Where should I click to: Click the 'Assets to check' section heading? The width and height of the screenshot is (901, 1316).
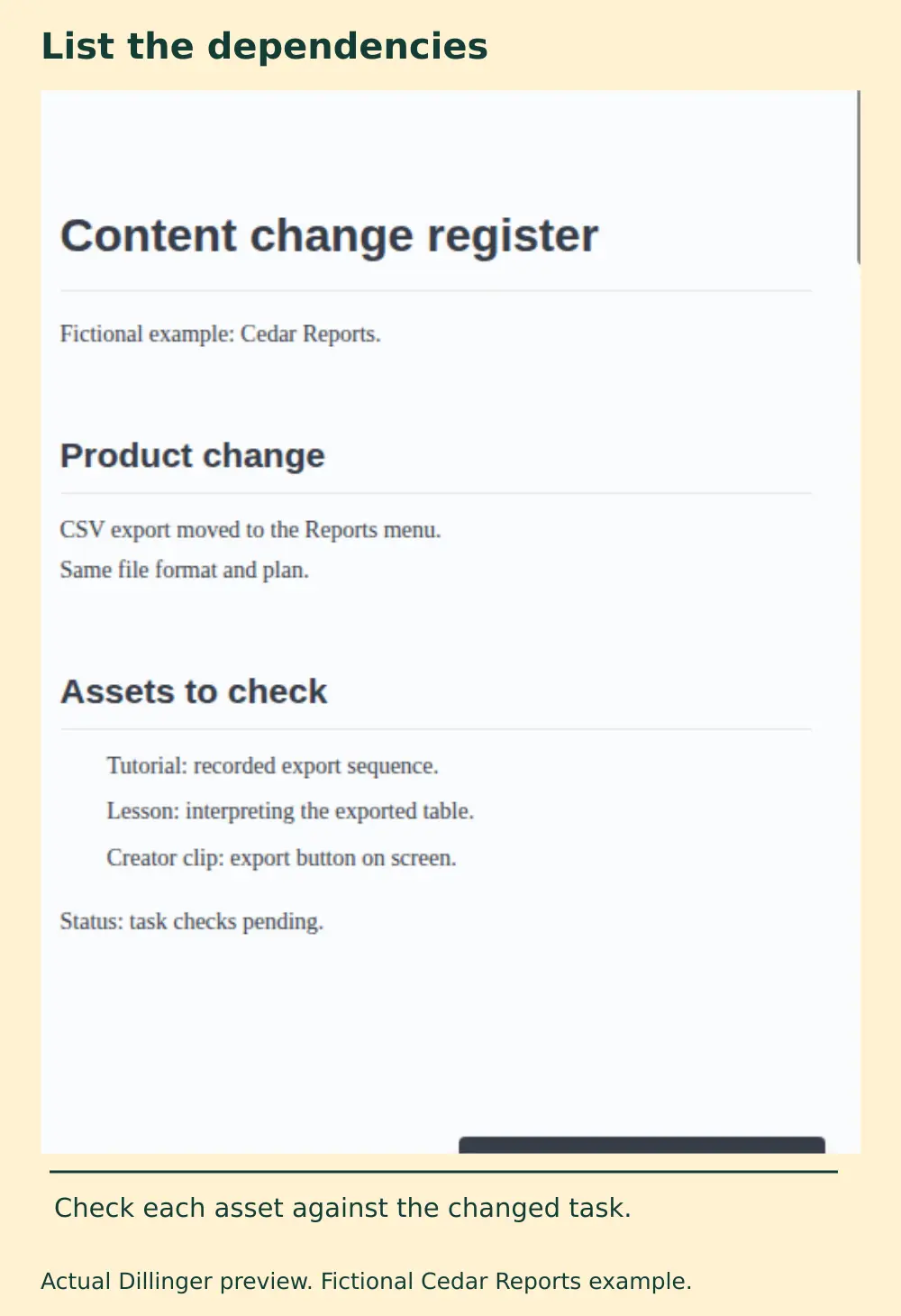pos(194,691)
